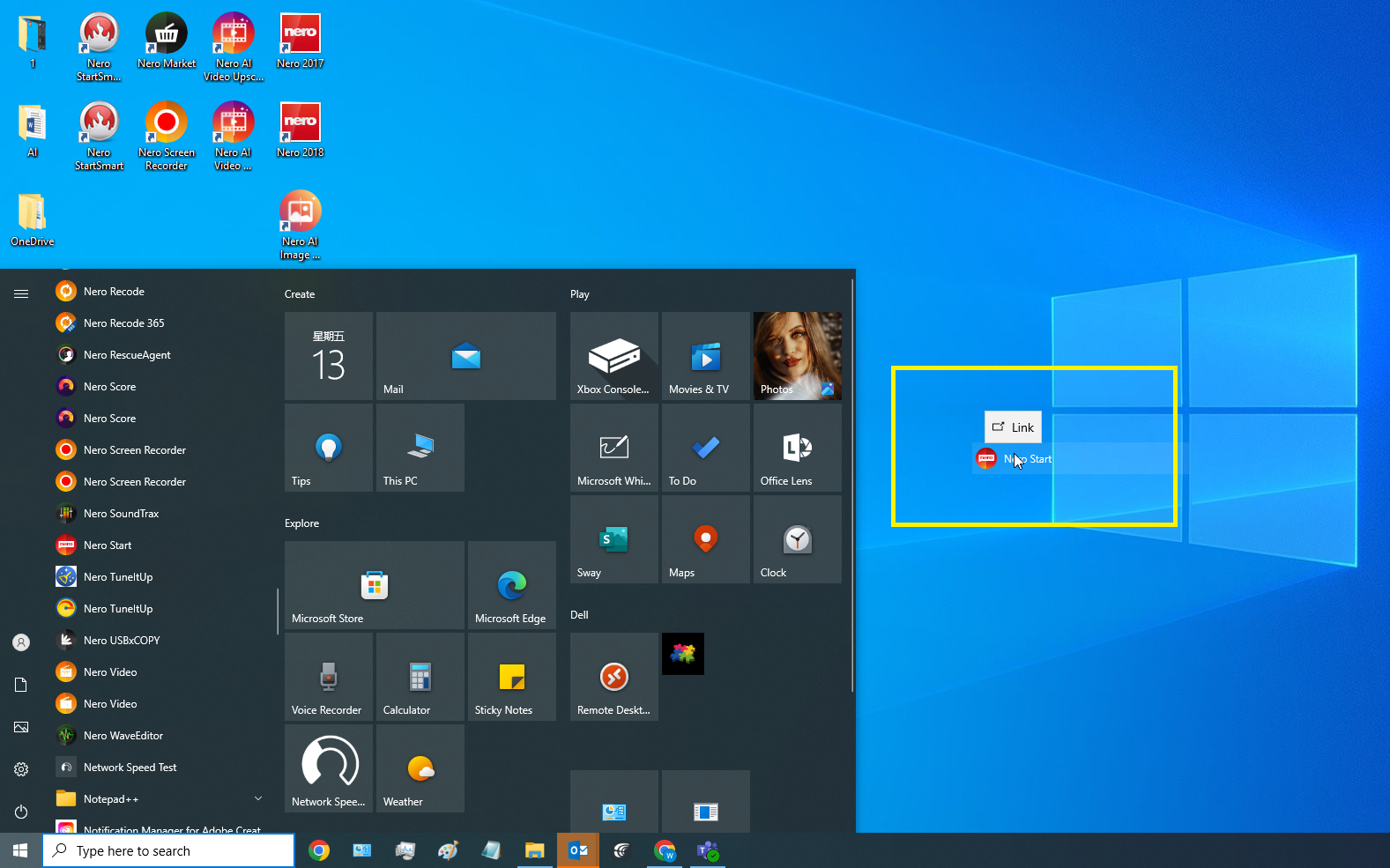Open the Tips tile

coord(329,448)
